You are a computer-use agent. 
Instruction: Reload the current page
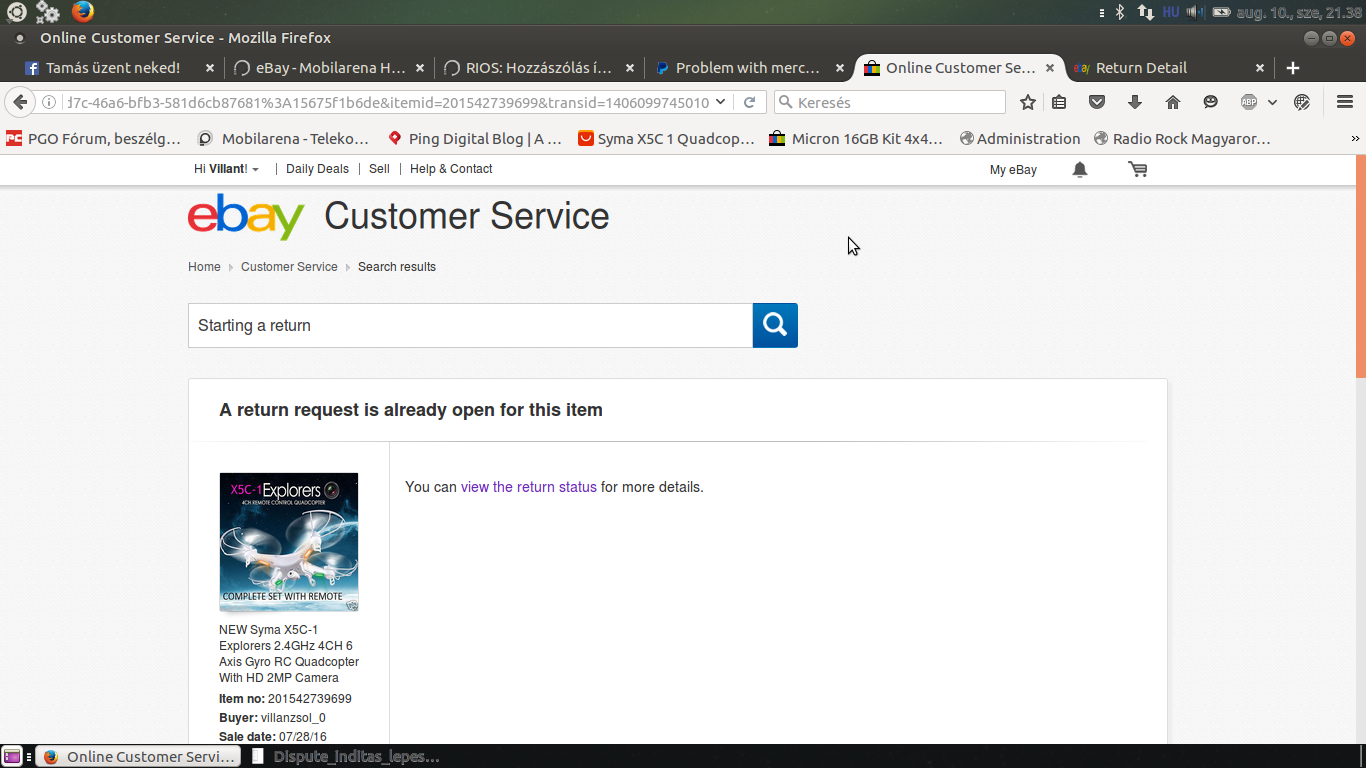pyautogui.click(x=749, y=102)
